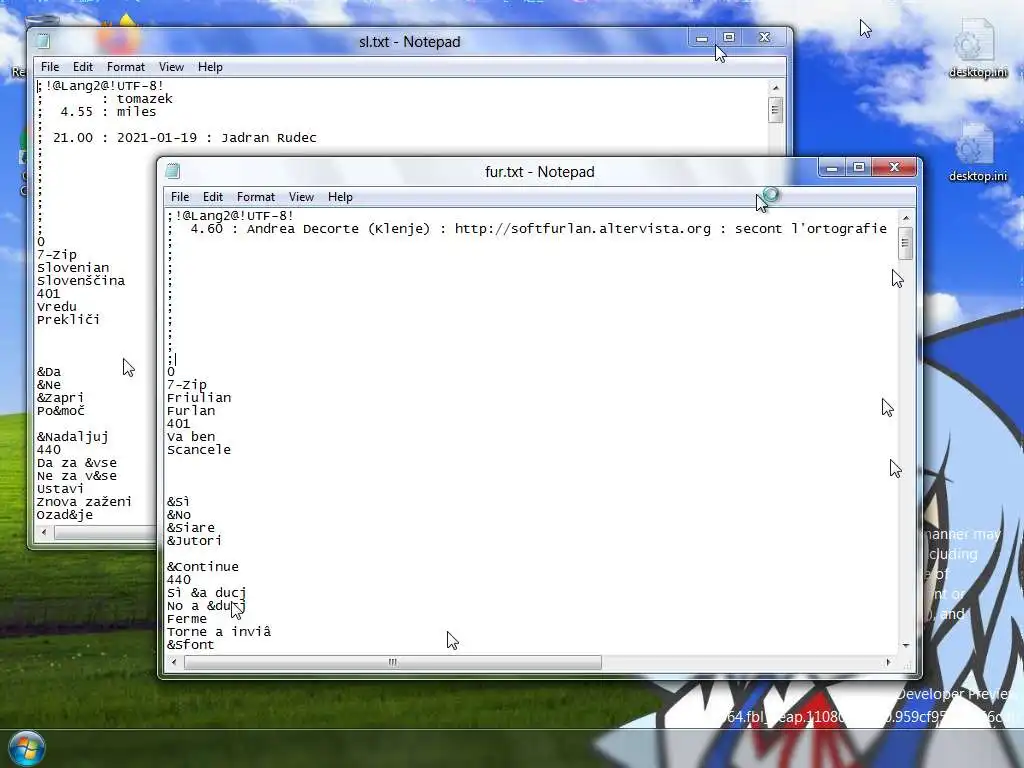This screenshot has width=1024, height=768.
Task: Maximize the sl.txt Notepad window
Action: pyautogui.click(x=729, y=38)
